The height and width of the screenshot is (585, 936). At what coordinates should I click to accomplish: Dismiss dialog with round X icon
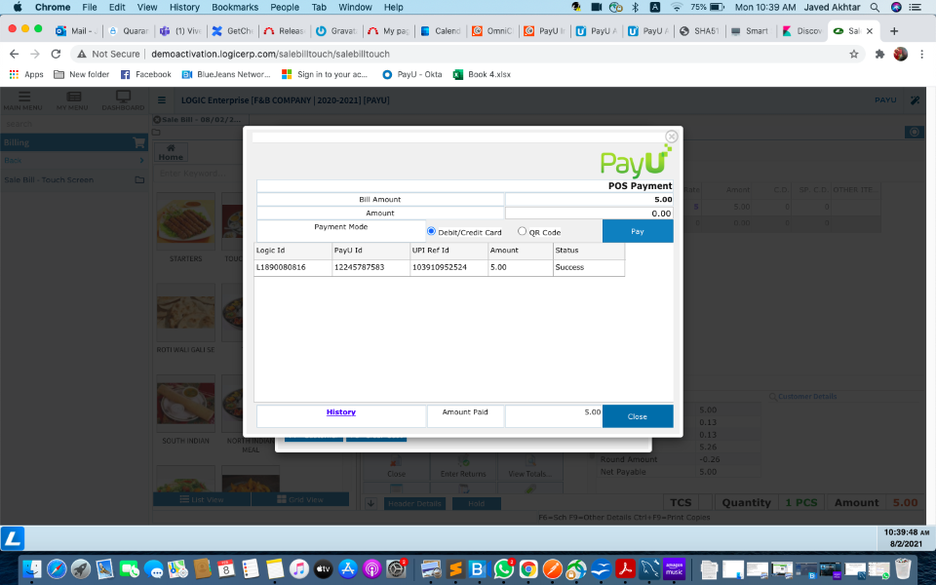[672, 137]
